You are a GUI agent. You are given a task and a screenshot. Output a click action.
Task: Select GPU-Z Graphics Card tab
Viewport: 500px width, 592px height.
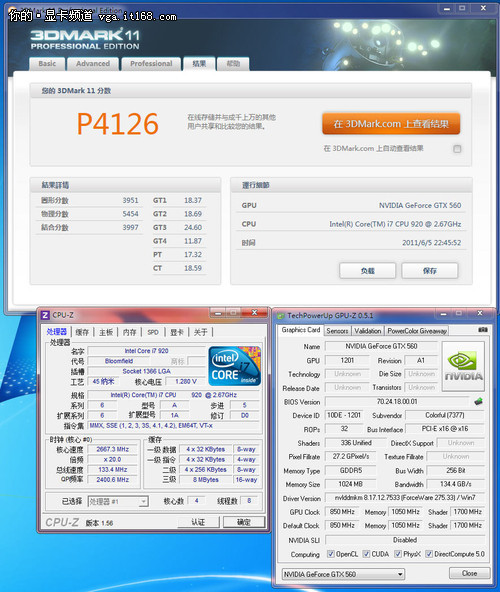[x=301, y=330]
